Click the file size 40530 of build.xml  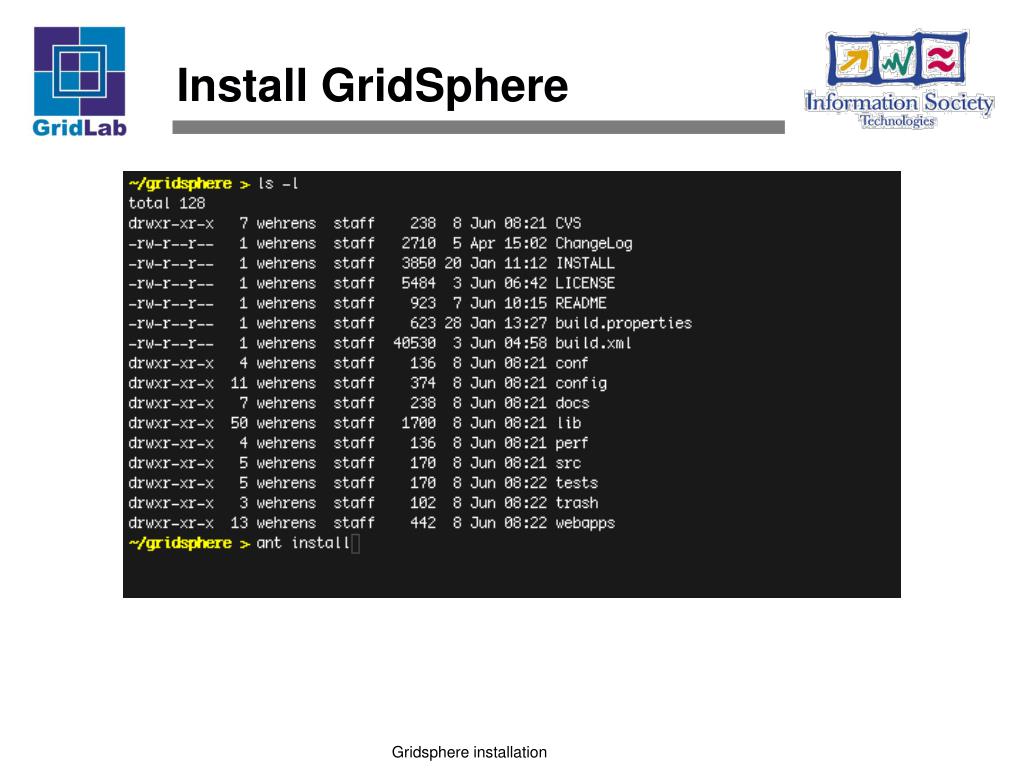click(x=414, y=343)
